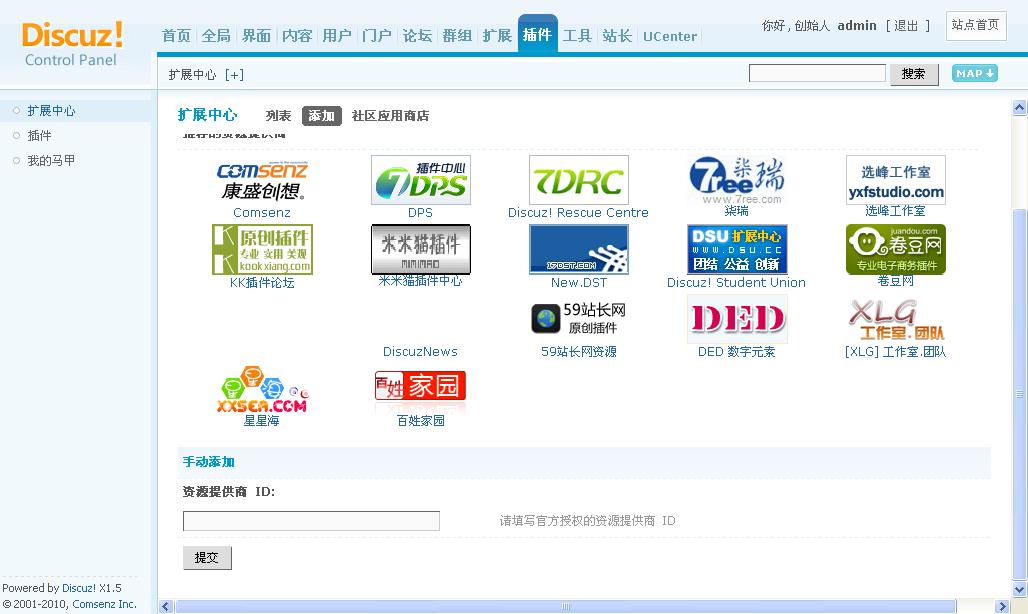
Task: Open the 站长 menu
Action: [x=617, y=36]
